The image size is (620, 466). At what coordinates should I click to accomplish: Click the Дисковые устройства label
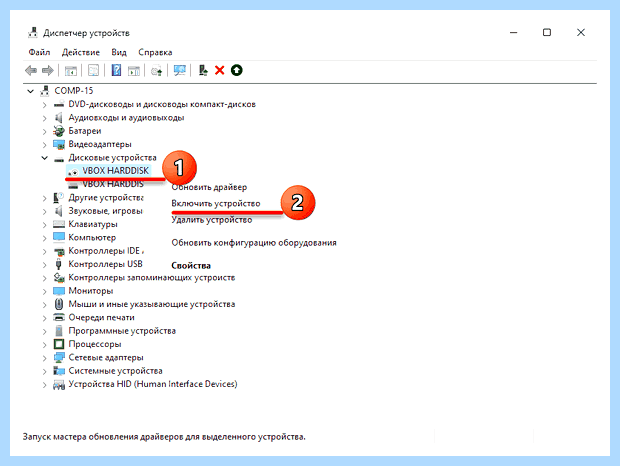click(112, 158)
